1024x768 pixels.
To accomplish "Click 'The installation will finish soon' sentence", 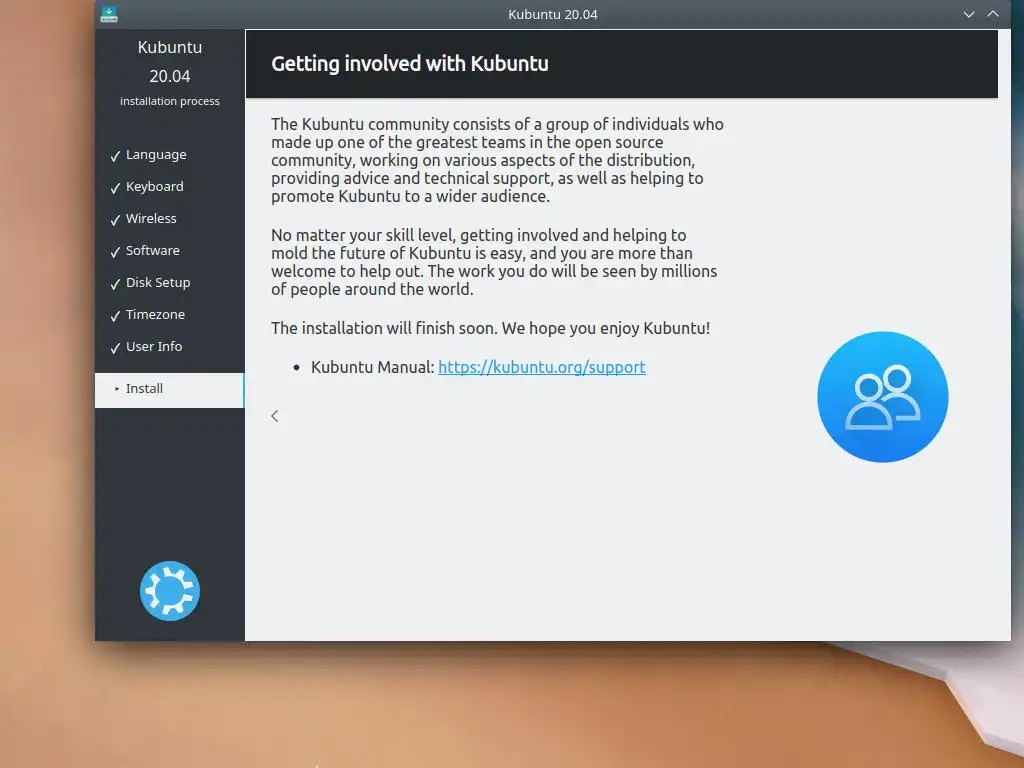I will tap(490, 328).
